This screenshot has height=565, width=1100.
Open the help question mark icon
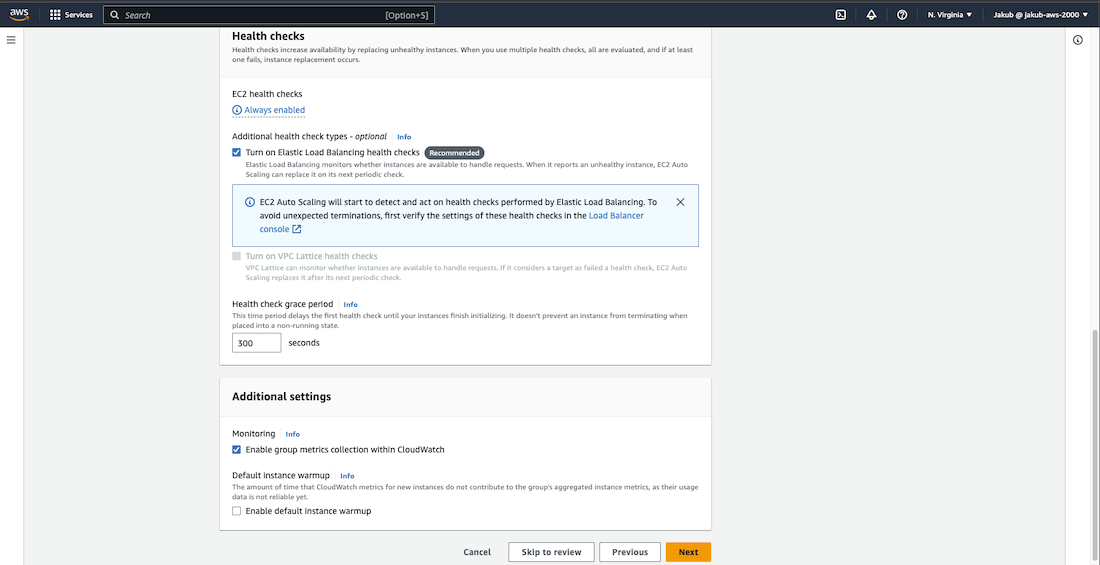click(x=902, y=15)
